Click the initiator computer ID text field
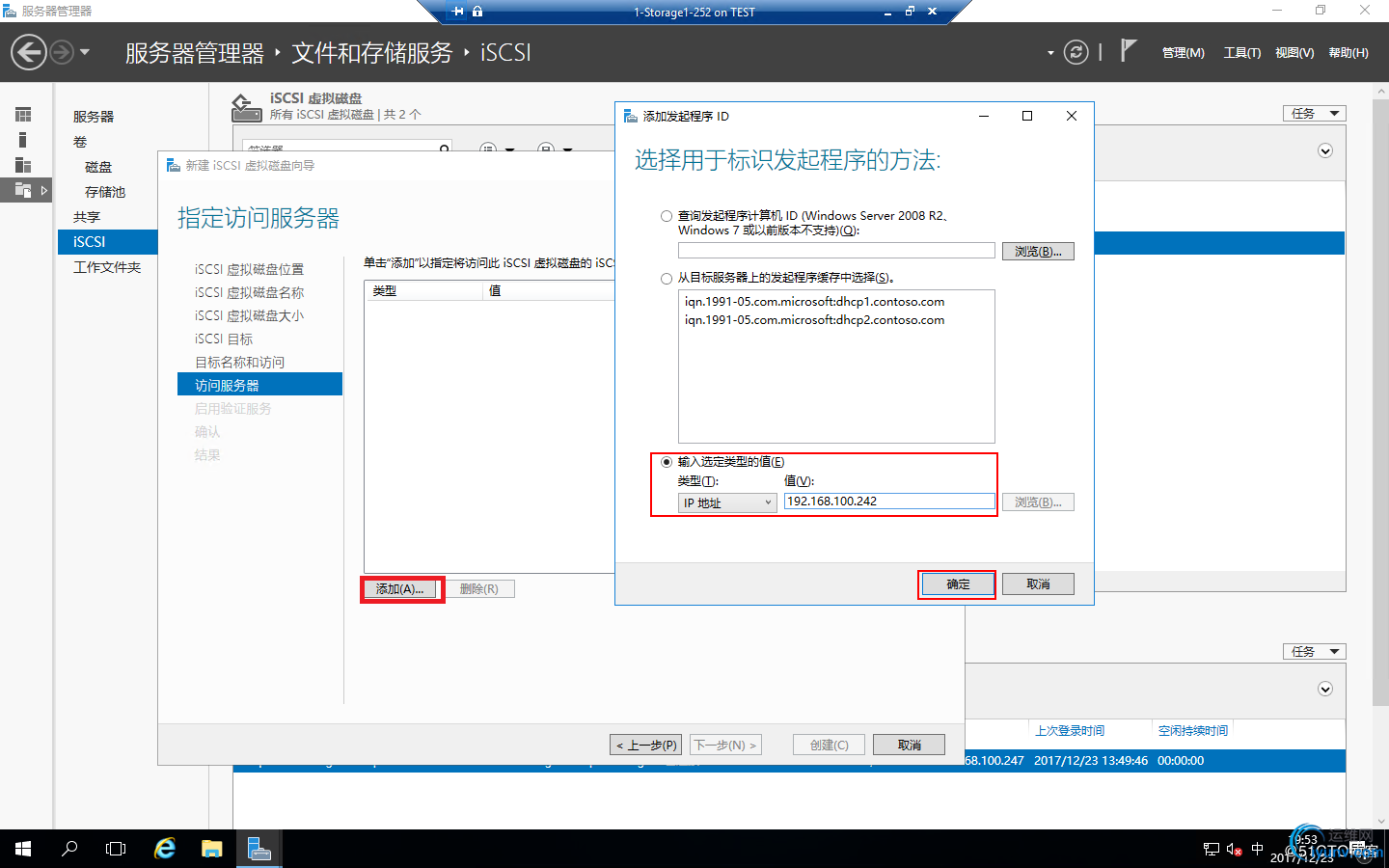Viewport: 1389px width, 868px height. (836, 251)
